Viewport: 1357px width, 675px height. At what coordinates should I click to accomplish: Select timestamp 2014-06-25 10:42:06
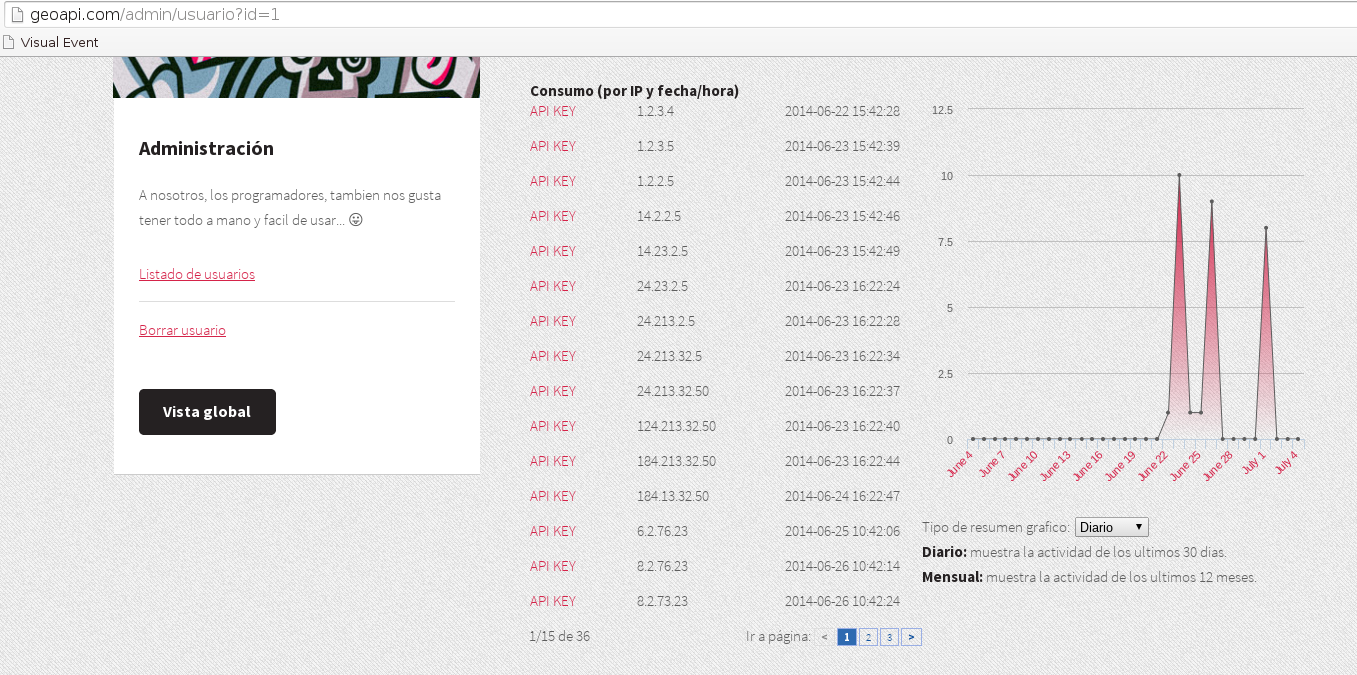tap(842, 531)
